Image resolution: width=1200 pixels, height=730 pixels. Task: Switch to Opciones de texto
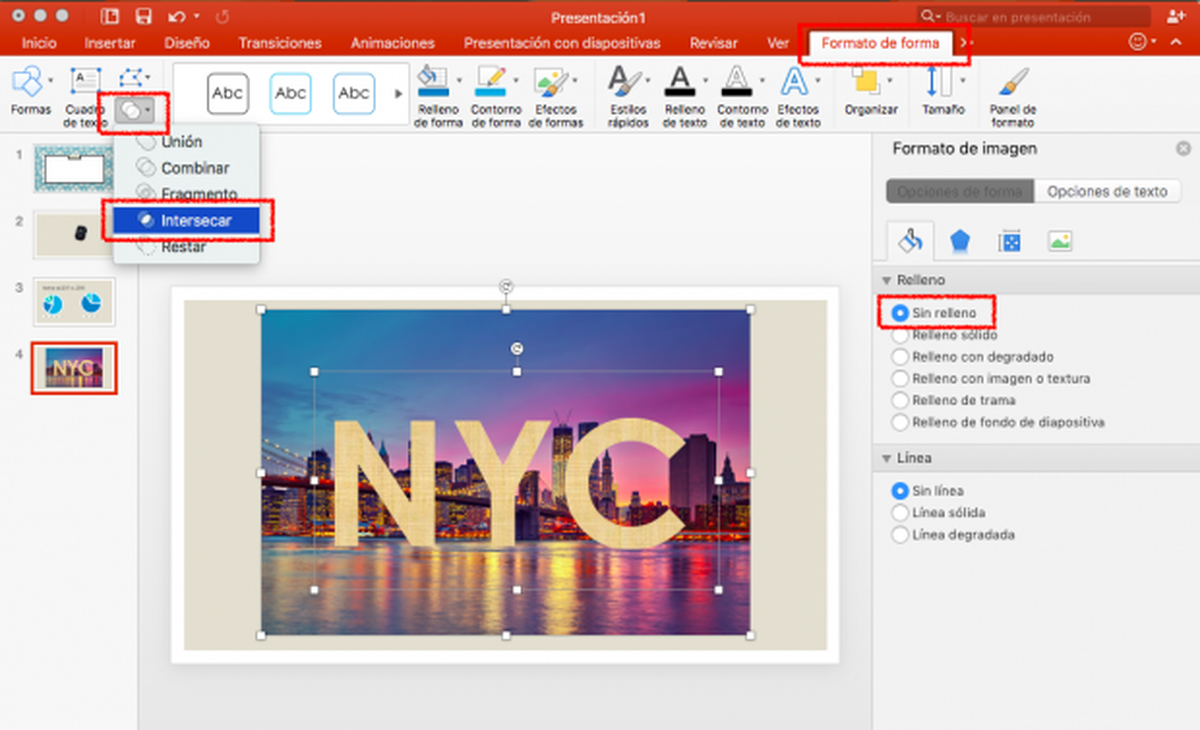click(x=1106, y=191)
